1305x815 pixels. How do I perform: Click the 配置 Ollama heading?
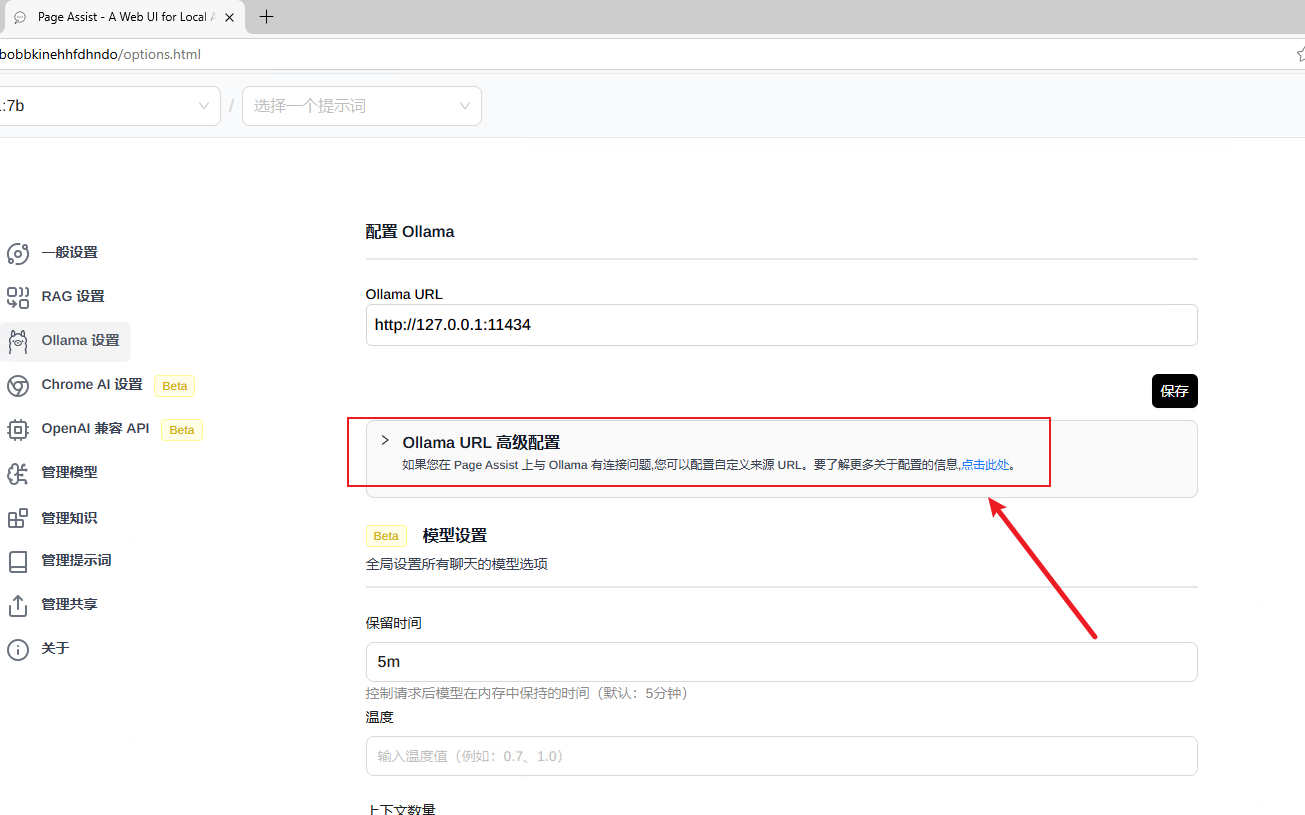[410, 232]
